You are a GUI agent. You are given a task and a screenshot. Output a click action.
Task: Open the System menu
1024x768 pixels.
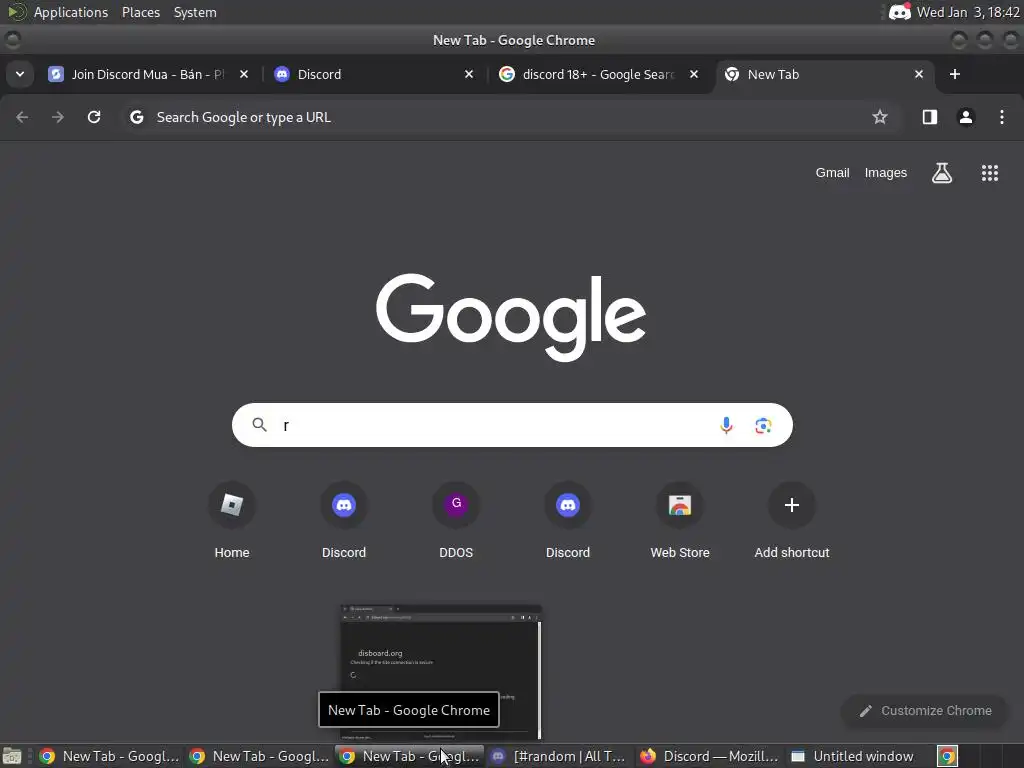tap(195, 12)
